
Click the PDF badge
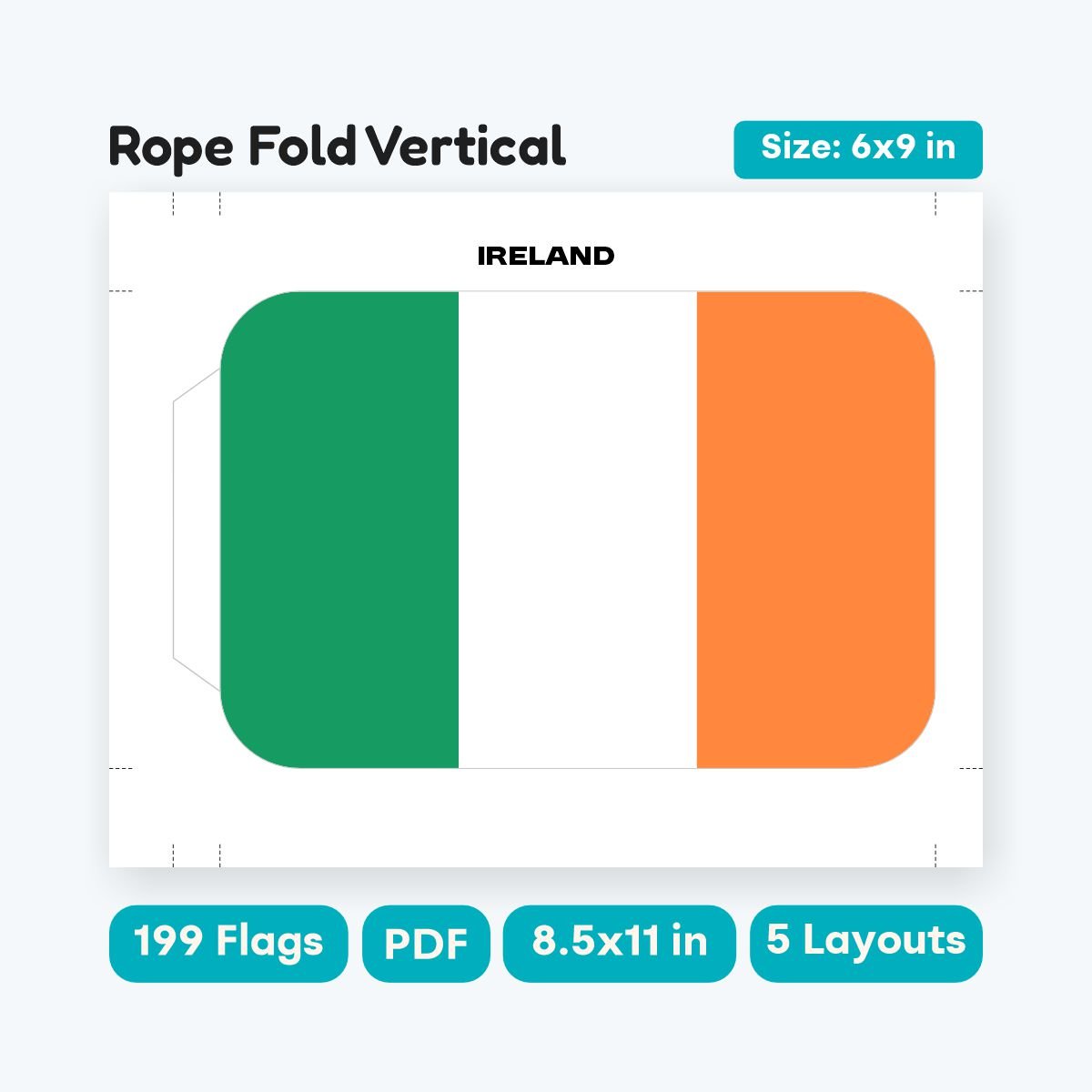[426, 944]
